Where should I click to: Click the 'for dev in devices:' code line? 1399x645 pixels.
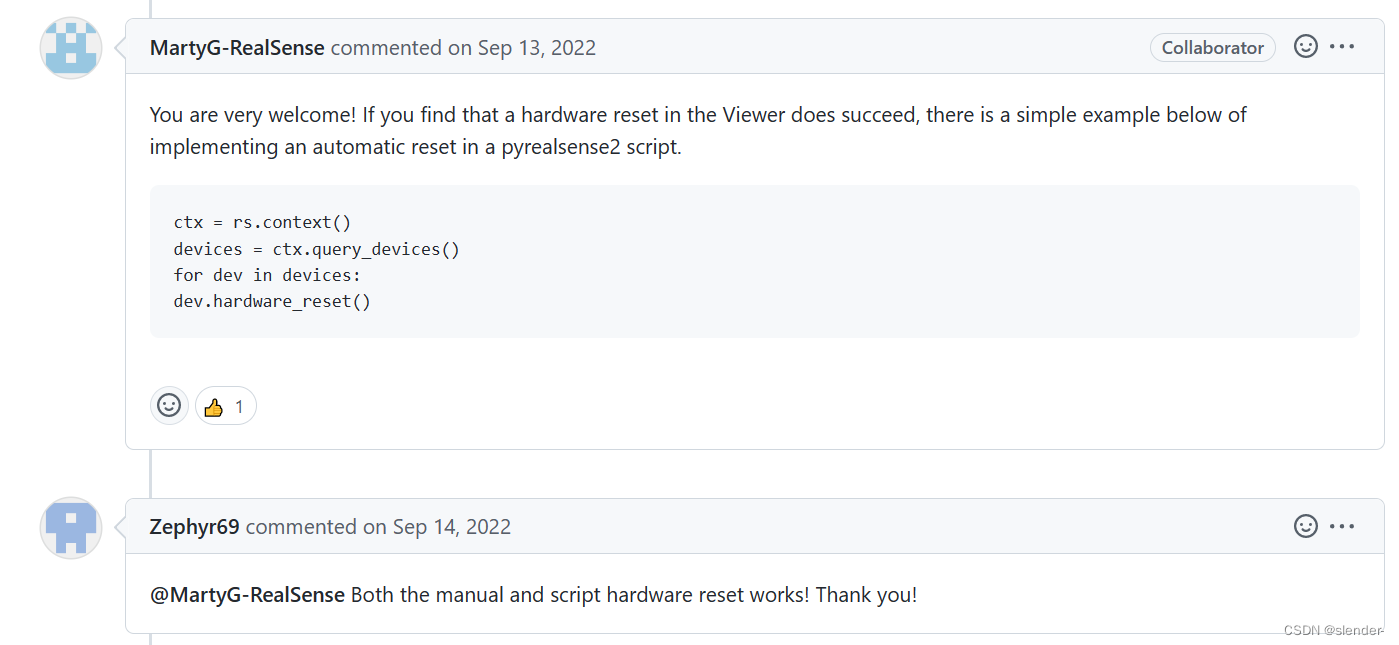coord(267,274)
